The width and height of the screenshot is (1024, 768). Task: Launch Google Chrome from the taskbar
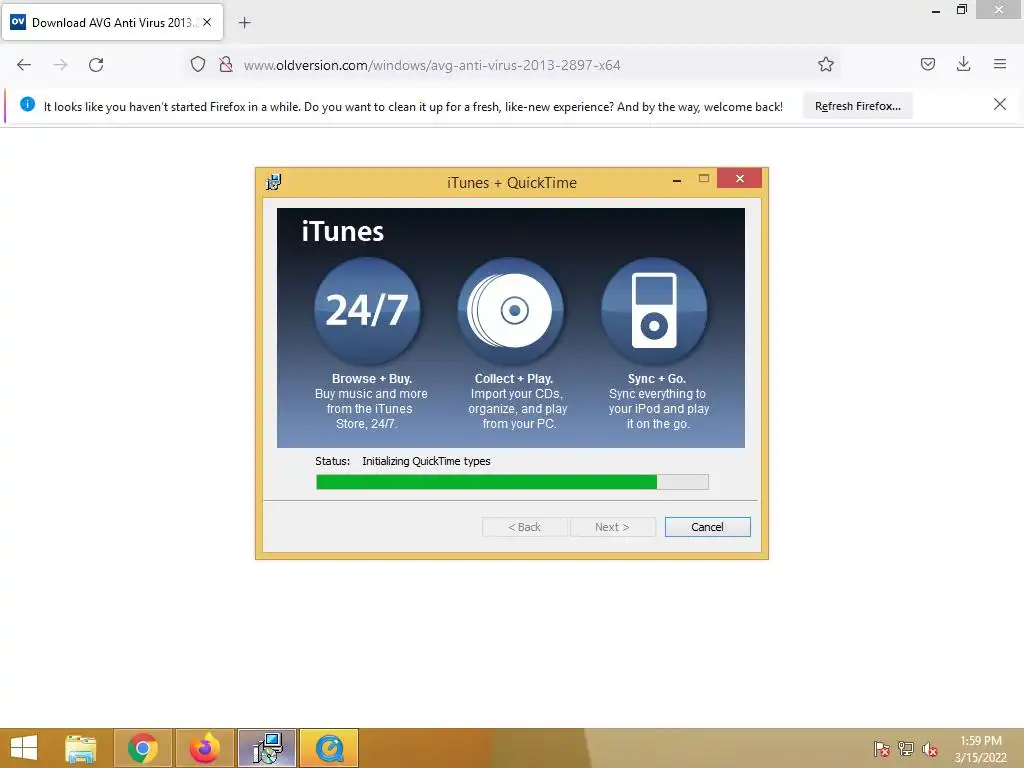coord(142,748)
